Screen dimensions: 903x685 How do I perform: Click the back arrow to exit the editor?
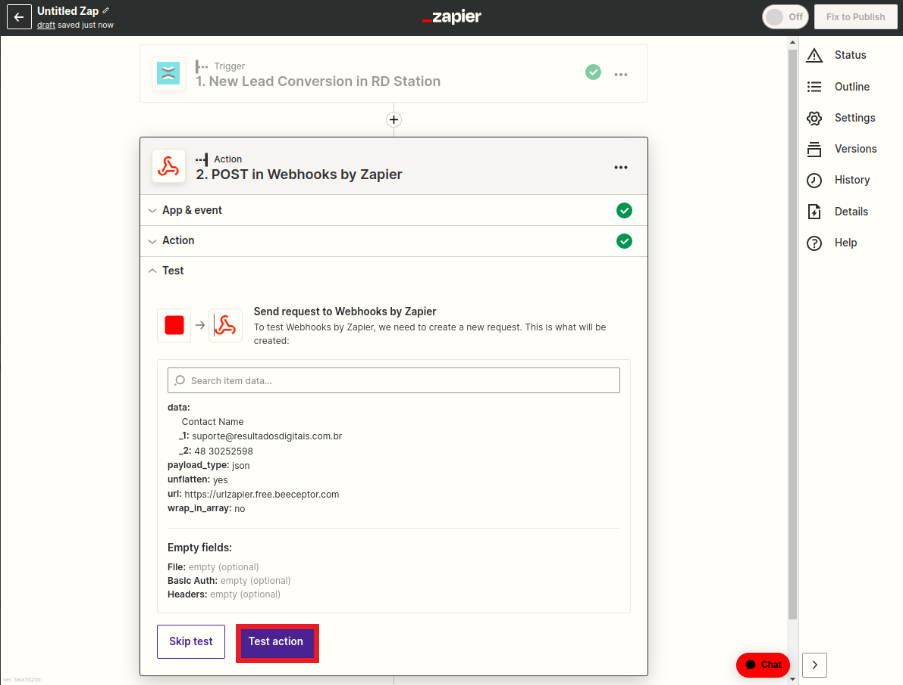(x=19, y=17)
